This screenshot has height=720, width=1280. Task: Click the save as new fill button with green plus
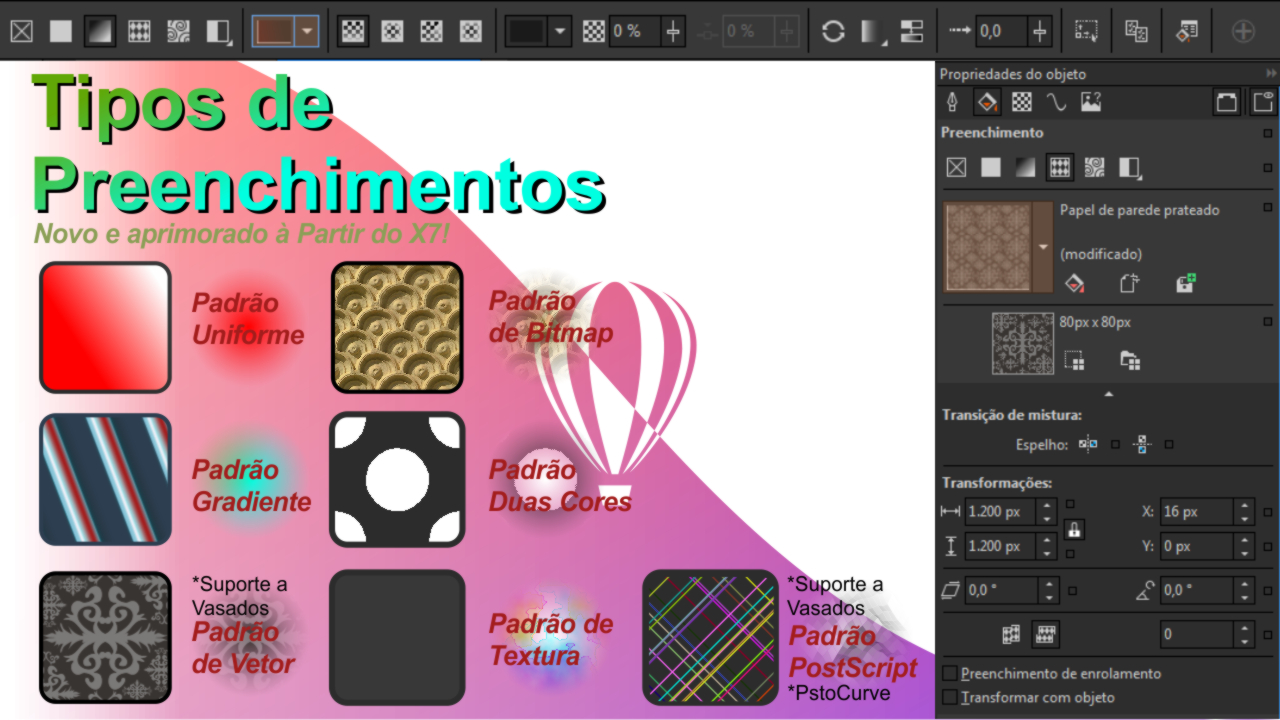[x=1186, y=283]
